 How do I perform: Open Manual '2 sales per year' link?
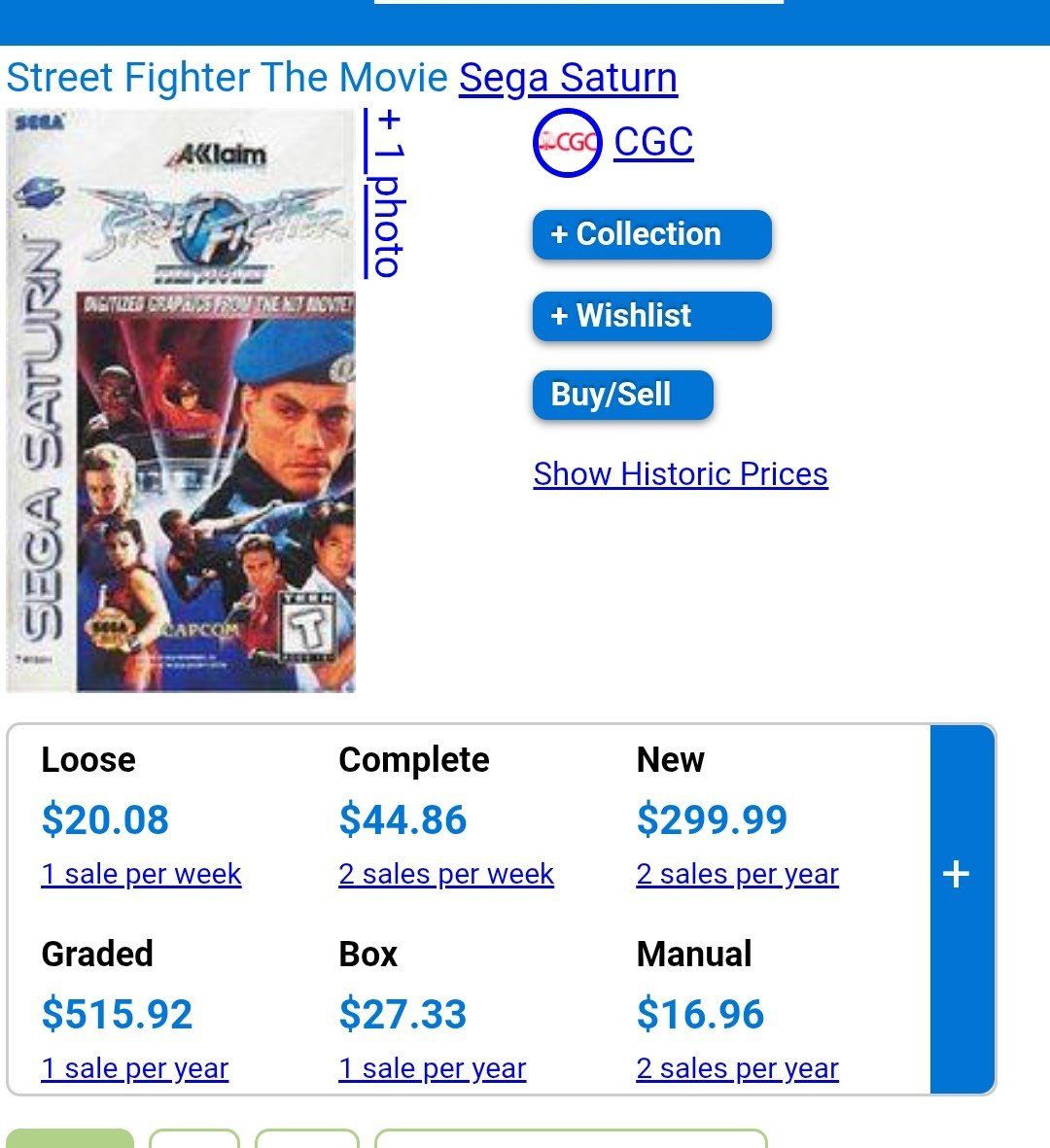[737, 1068]
